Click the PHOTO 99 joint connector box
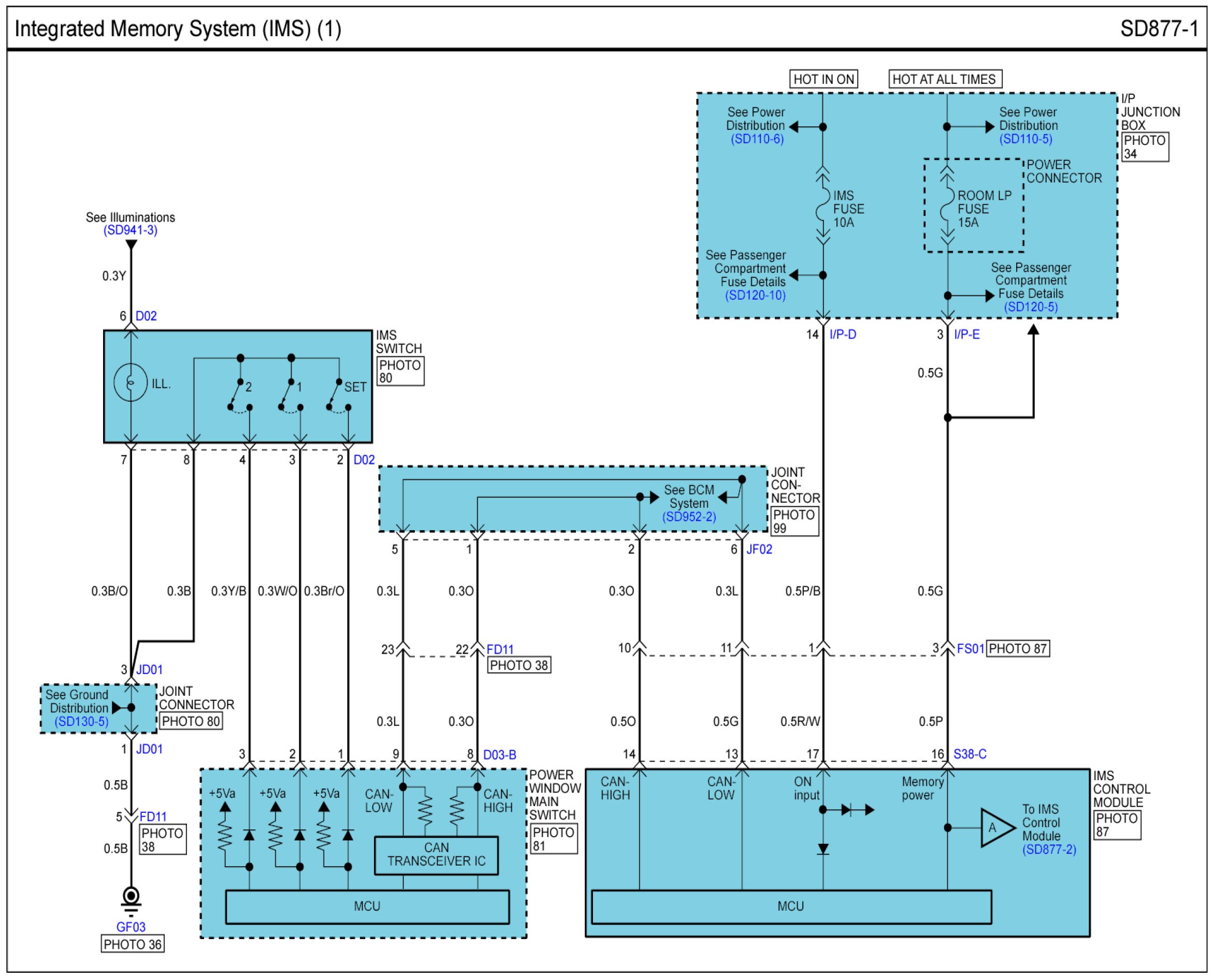This screenshot has width=1215, height=980. click(x=794, y=522)
